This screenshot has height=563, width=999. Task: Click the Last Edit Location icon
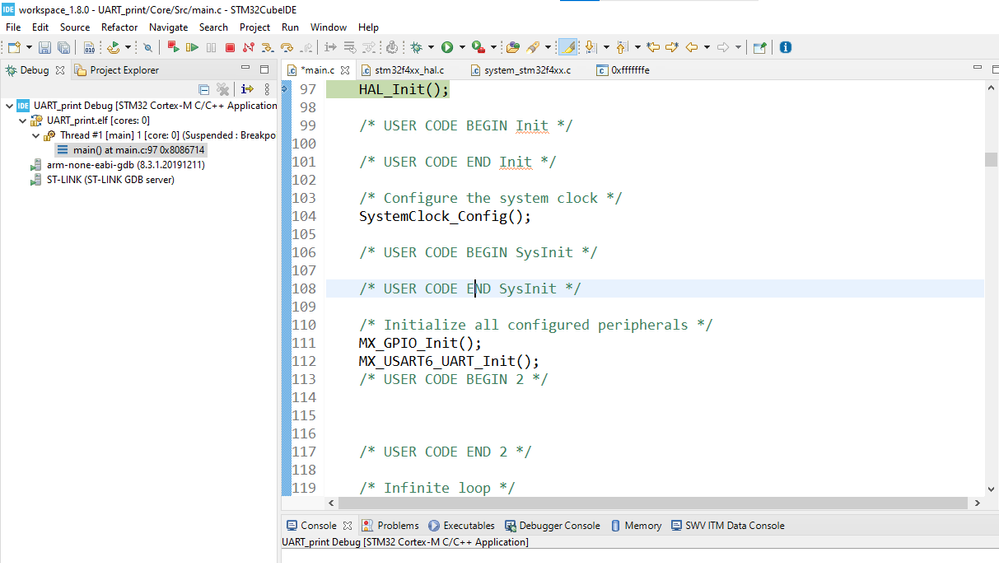(x=653, y=47)
